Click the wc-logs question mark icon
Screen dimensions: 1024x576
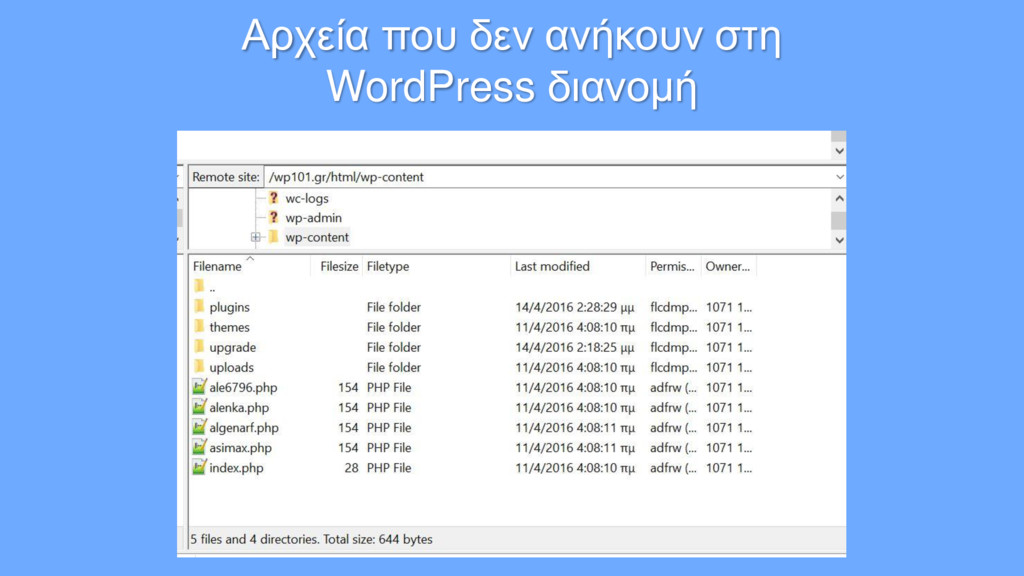pyautogui.click(x=274, y=198)
